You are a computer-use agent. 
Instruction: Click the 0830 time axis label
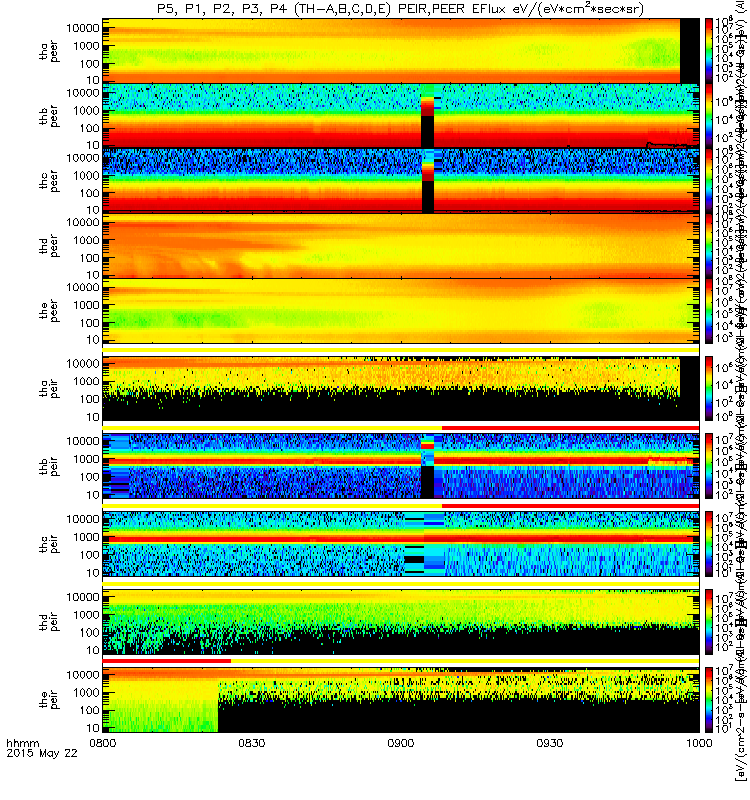tap(252, 743)
